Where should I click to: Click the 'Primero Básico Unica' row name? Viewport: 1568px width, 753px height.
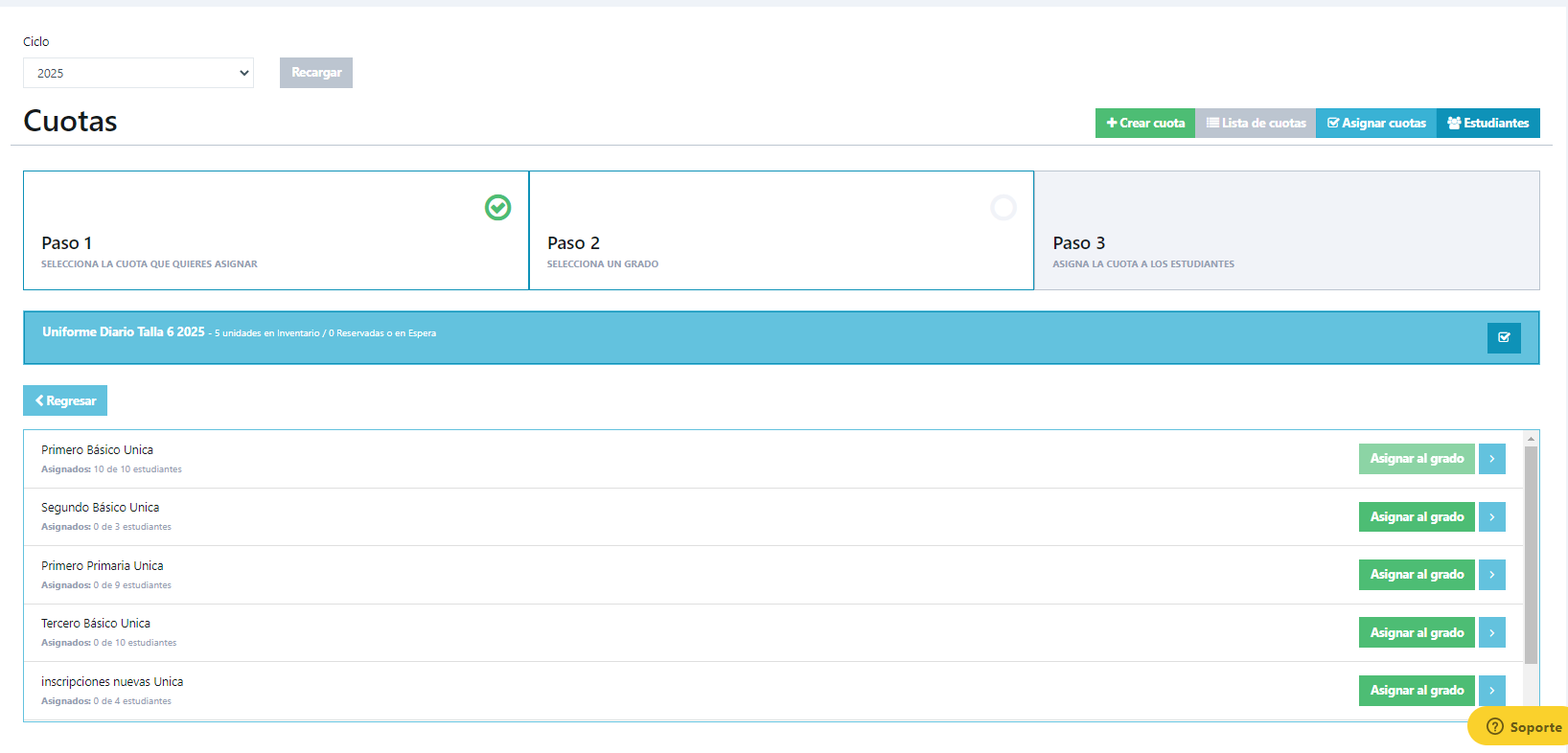[x=97, y=449]
